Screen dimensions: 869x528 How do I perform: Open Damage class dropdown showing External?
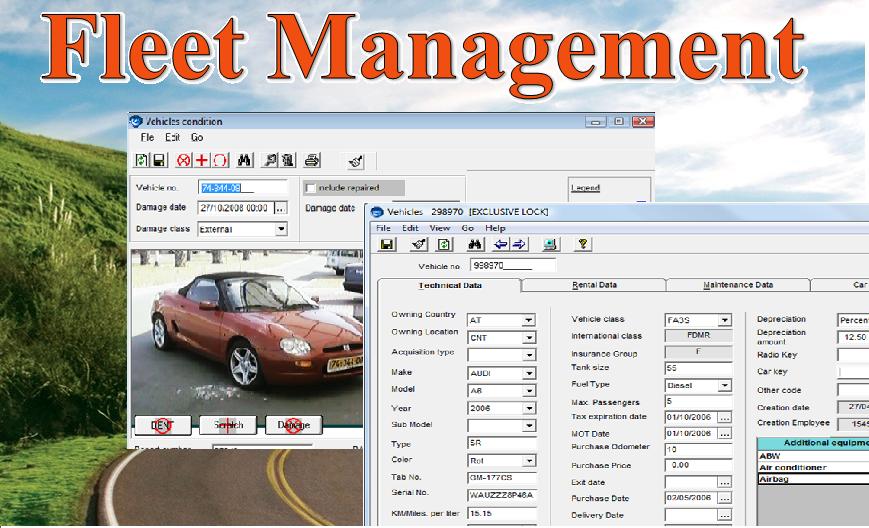(x=281, y=229)
